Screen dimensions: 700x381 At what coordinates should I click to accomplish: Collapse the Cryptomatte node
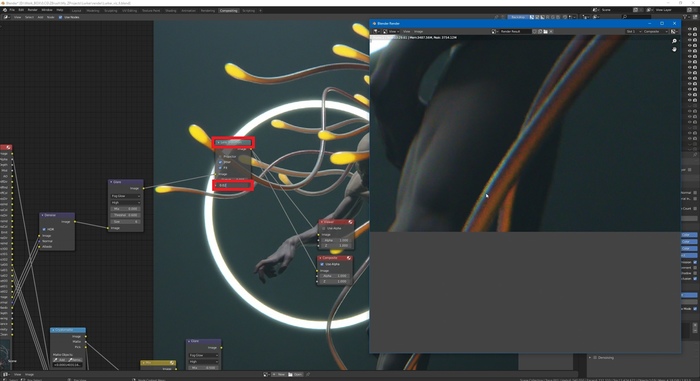click(x=53, y=330)
